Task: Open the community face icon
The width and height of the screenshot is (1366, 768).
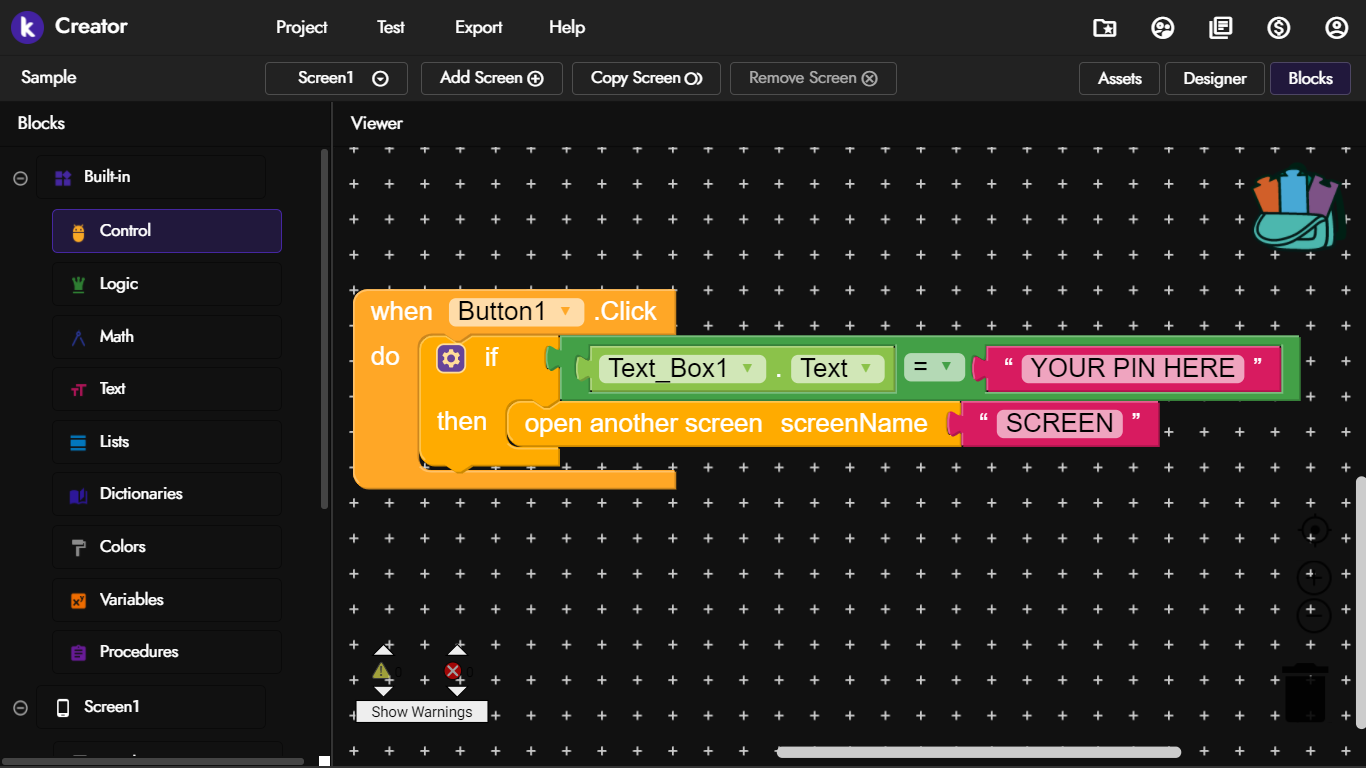Action: click(x=1162, y=28)
